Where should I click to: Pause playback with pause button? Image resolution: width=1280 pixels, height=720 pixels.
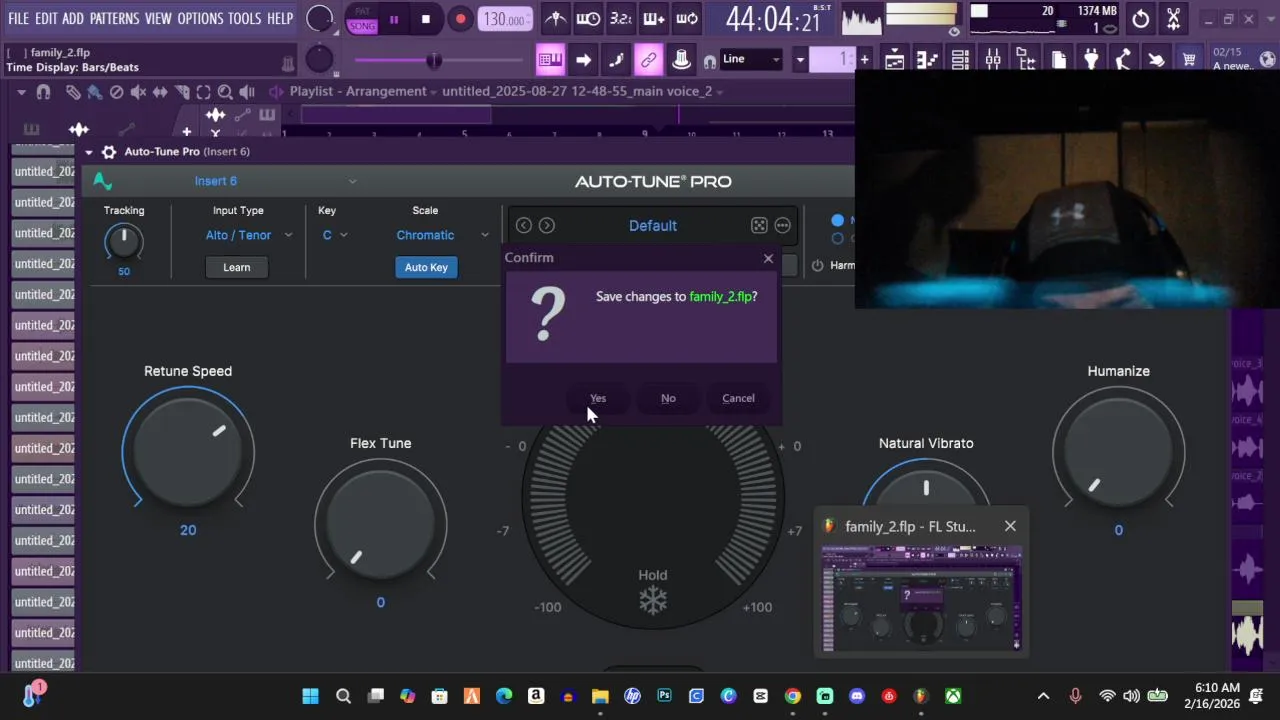point(394,19)
